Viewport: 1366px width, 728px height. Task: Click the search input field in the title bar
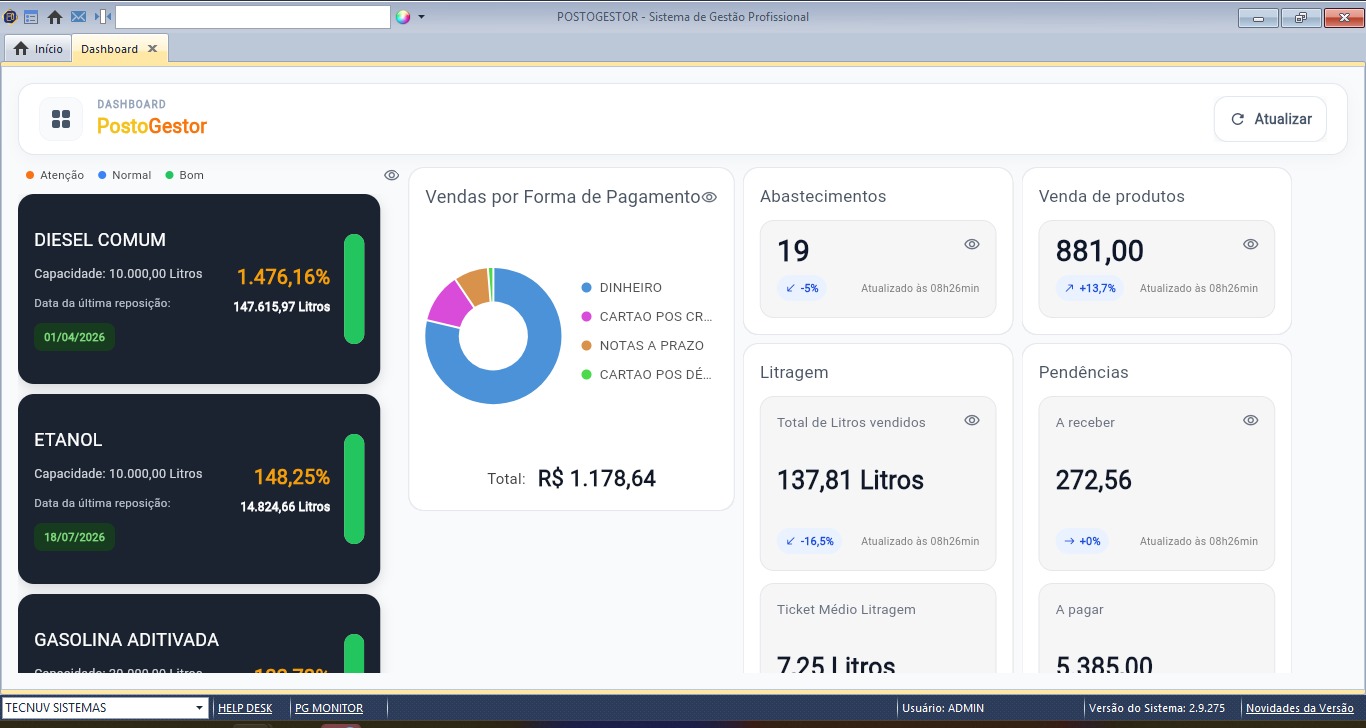pos(253,17)
